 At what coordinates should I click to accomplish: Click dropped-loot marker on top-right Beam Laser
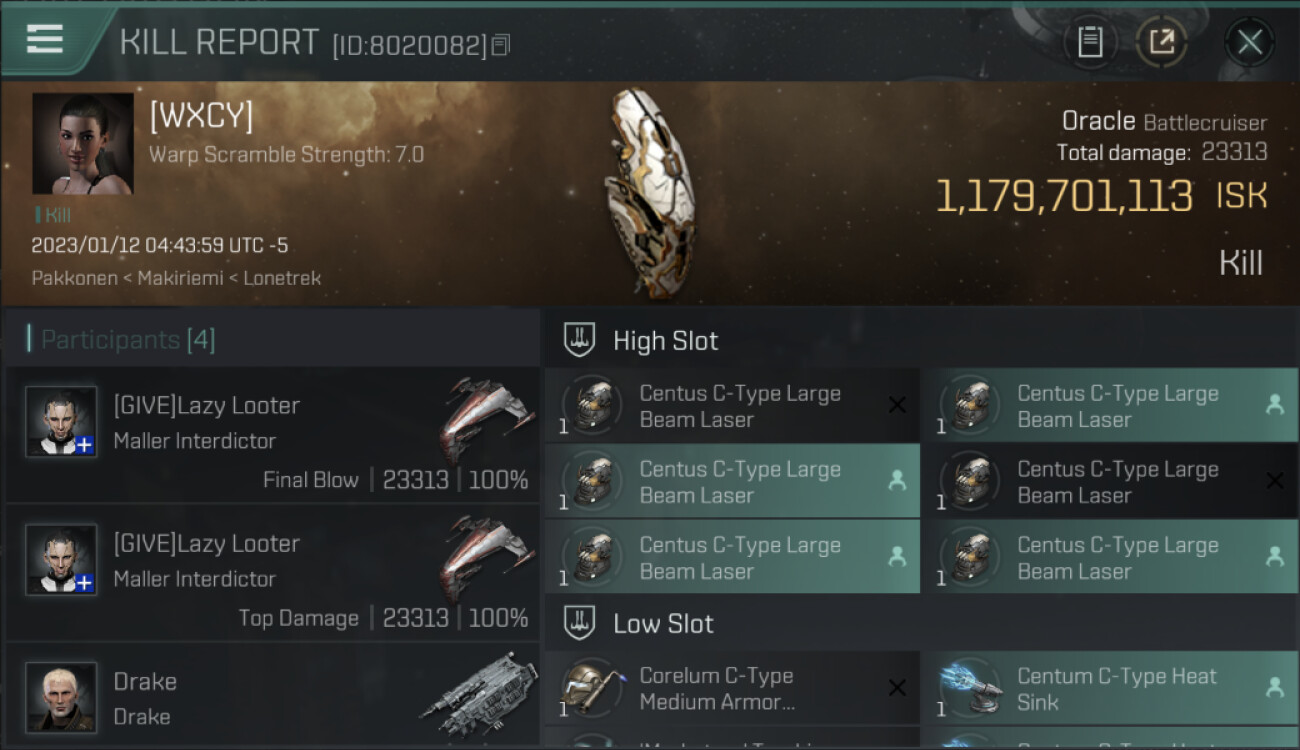coord(1274,405)
